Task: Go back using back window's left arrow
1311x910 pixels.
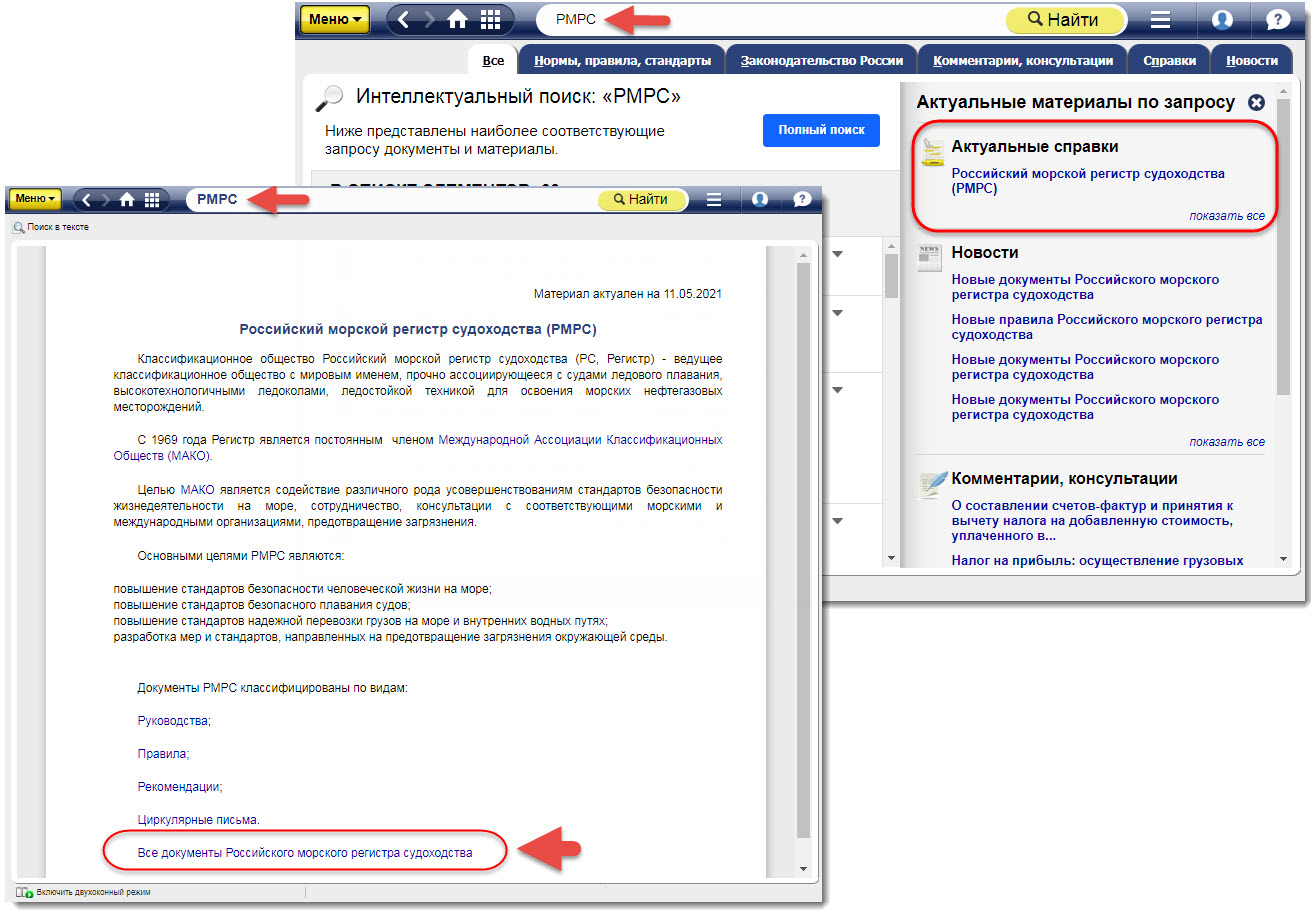Action: [x=403, y=19]
